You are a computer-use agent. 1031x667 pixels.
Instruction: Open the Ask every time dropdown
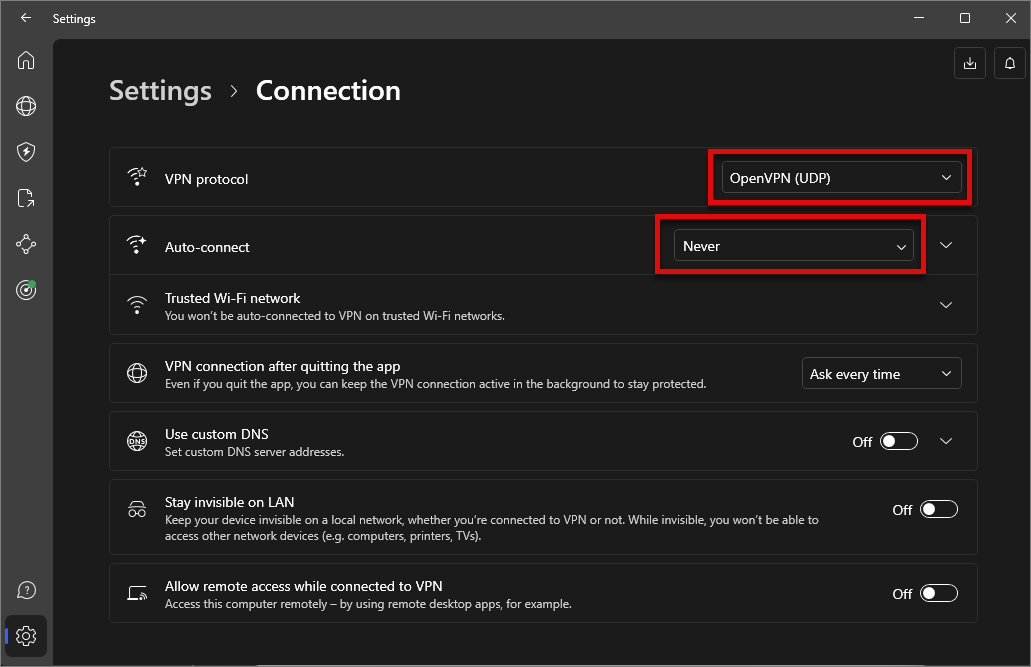tap(881, 374)
